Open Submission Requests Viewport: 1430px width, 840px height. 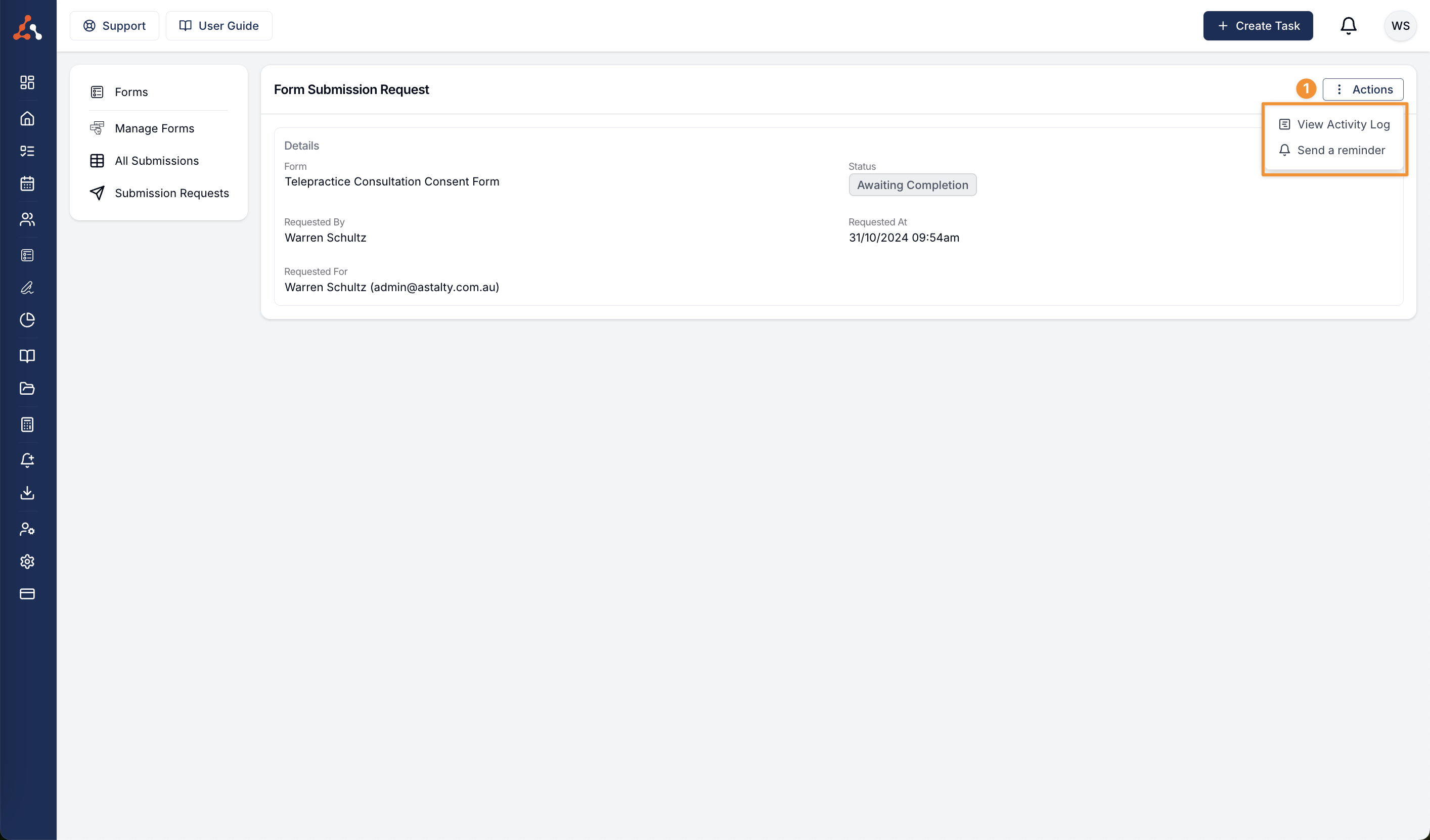pyautogui.click(x=159, y=193)
